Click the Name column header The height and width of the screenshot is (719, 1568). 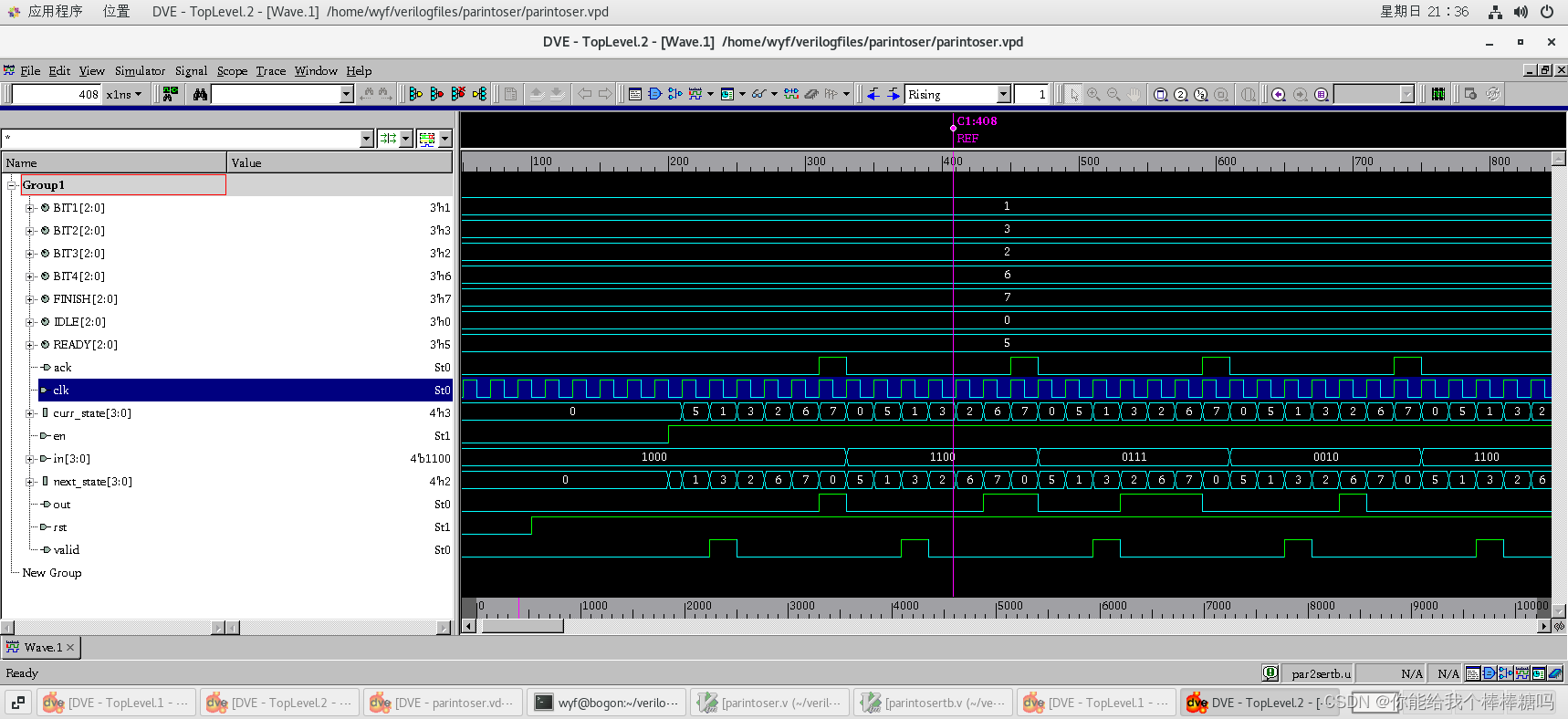pyautogui.click(x=114, y=162)
